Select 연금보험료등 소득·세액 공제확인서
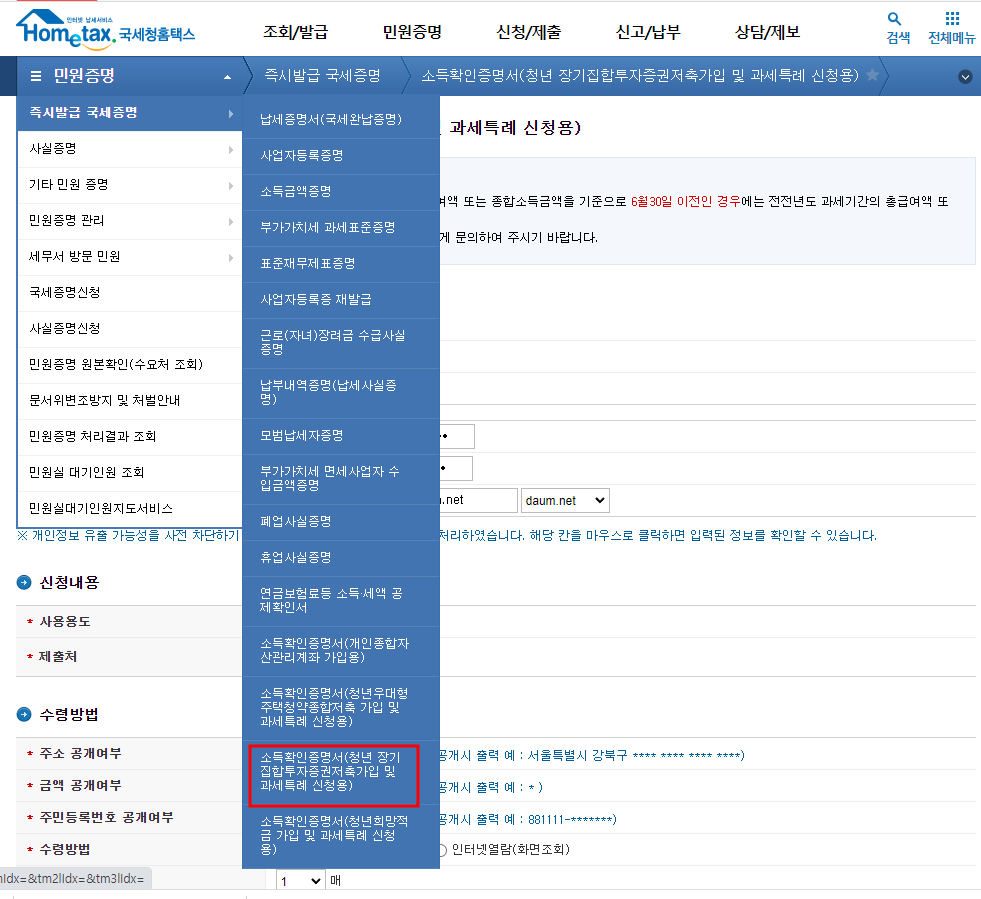Image resolution: width=981 pixels, height=899 pixels. tap(341, 601)
